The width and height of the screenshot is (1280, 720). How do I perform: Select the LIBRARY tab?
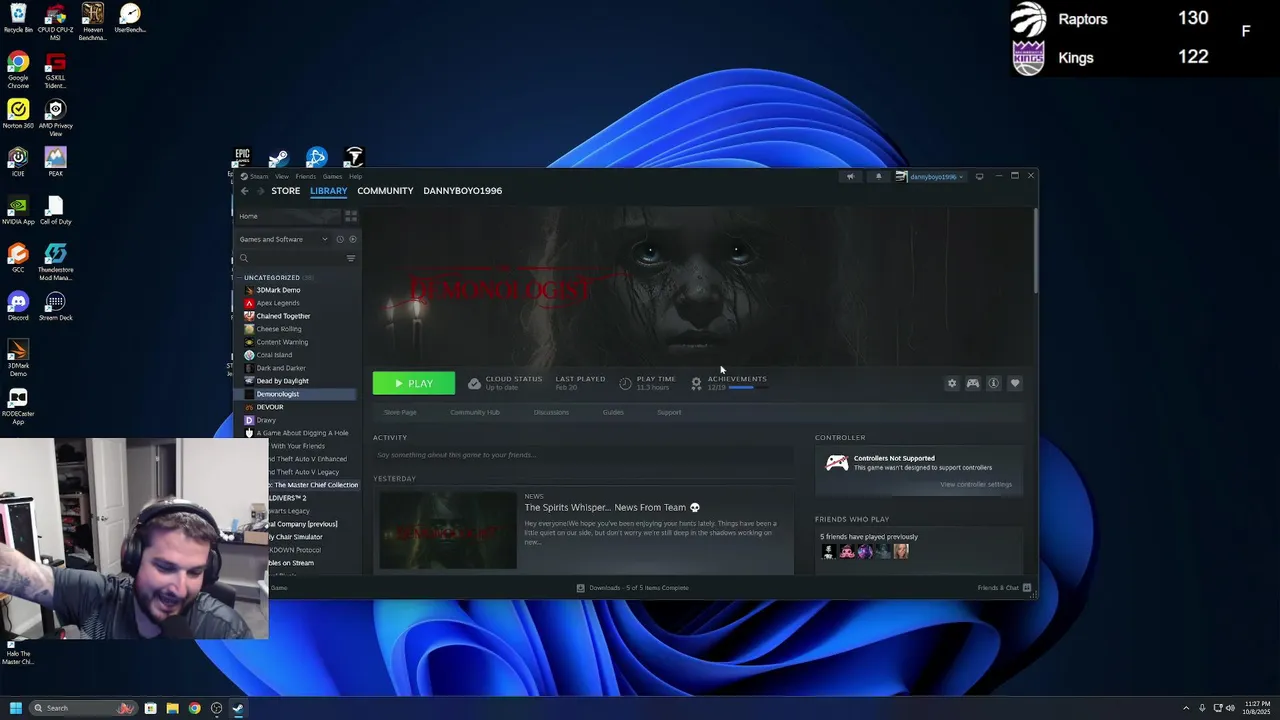328,191
